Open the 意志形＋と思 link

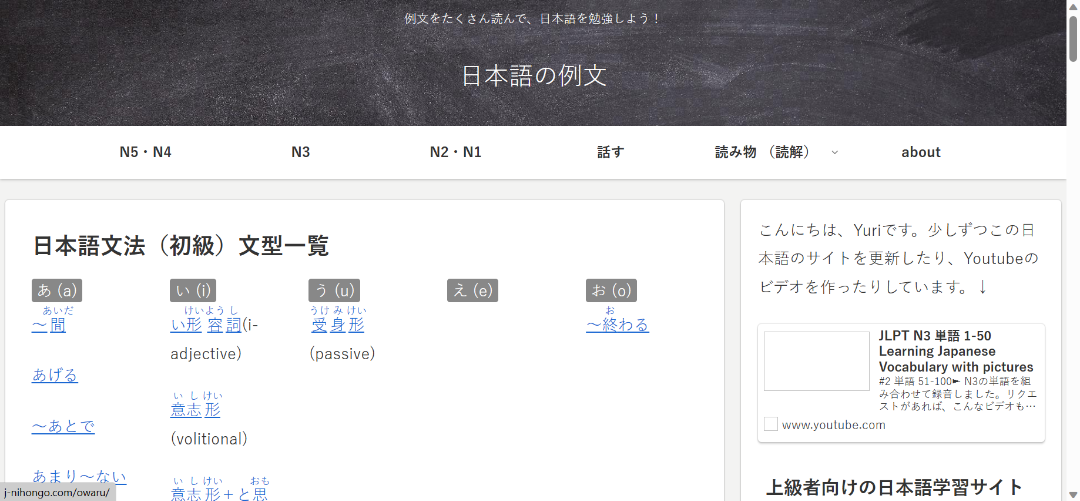click(x=219, y=493)
